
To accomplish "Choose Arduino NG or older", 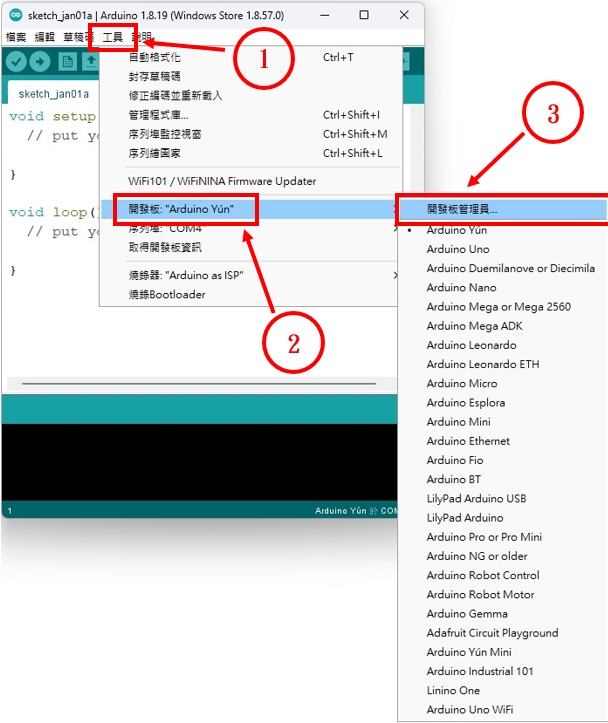I will 503,556.
